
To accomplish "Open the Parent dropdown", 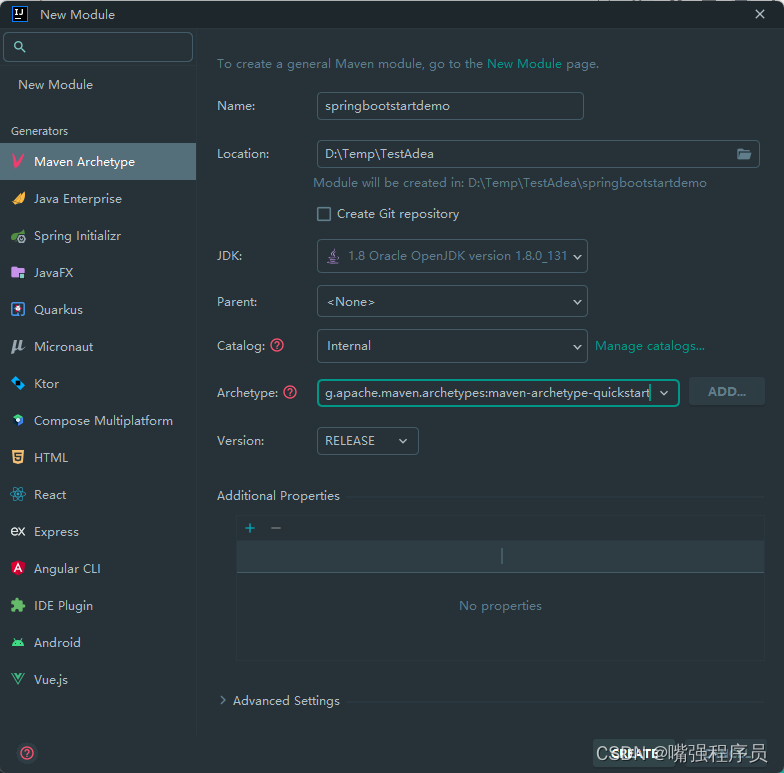I will click(452, 301).
